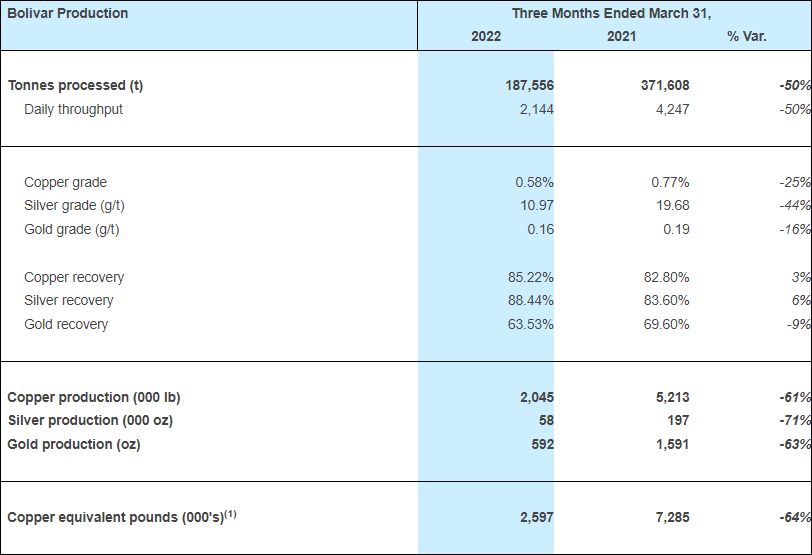812x555 pixels.
Task: Click the 85.22% copper recovery value
Action: tap(531, 278)
